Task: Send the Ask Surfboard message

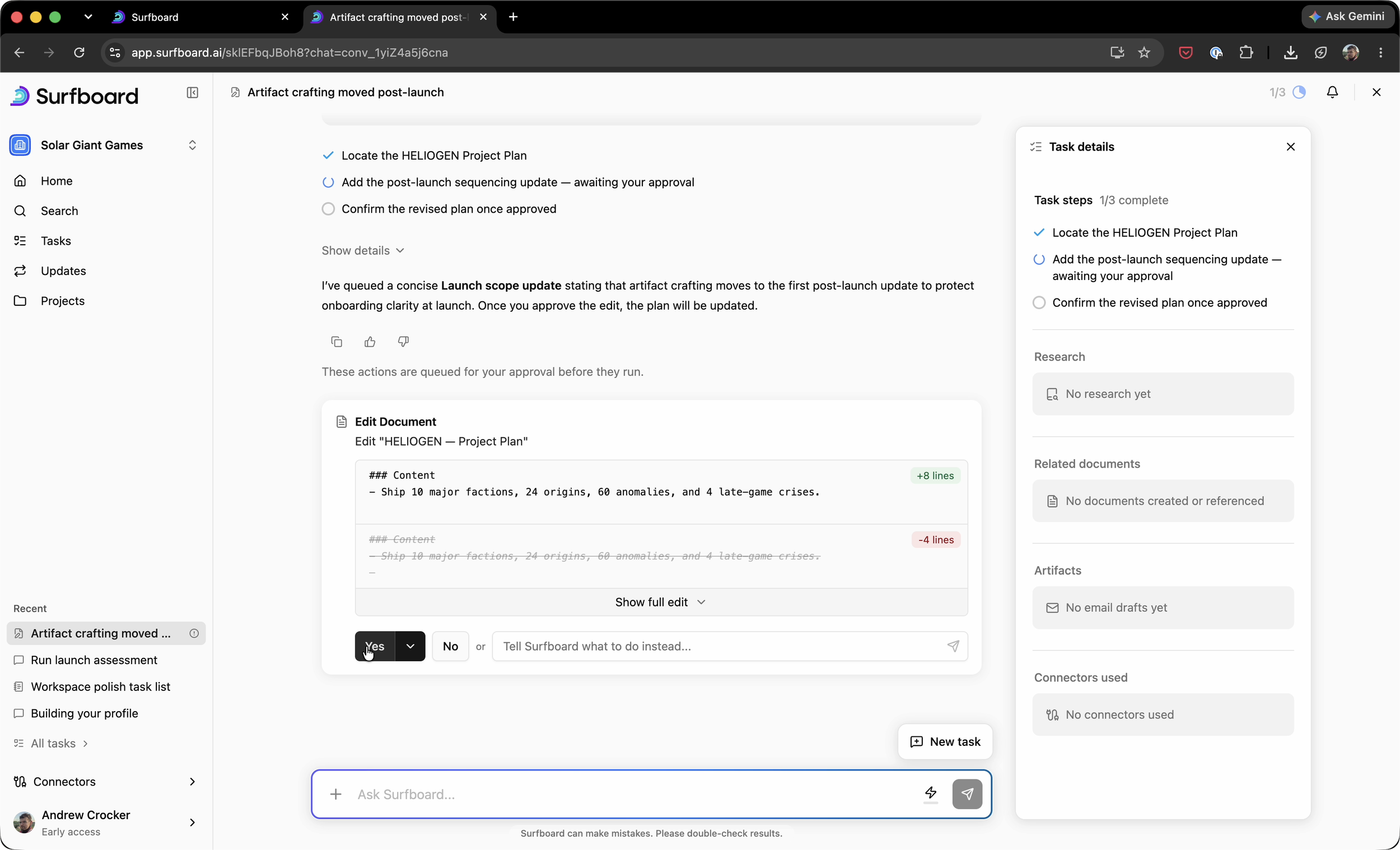Action: click(x=967, y=794)
